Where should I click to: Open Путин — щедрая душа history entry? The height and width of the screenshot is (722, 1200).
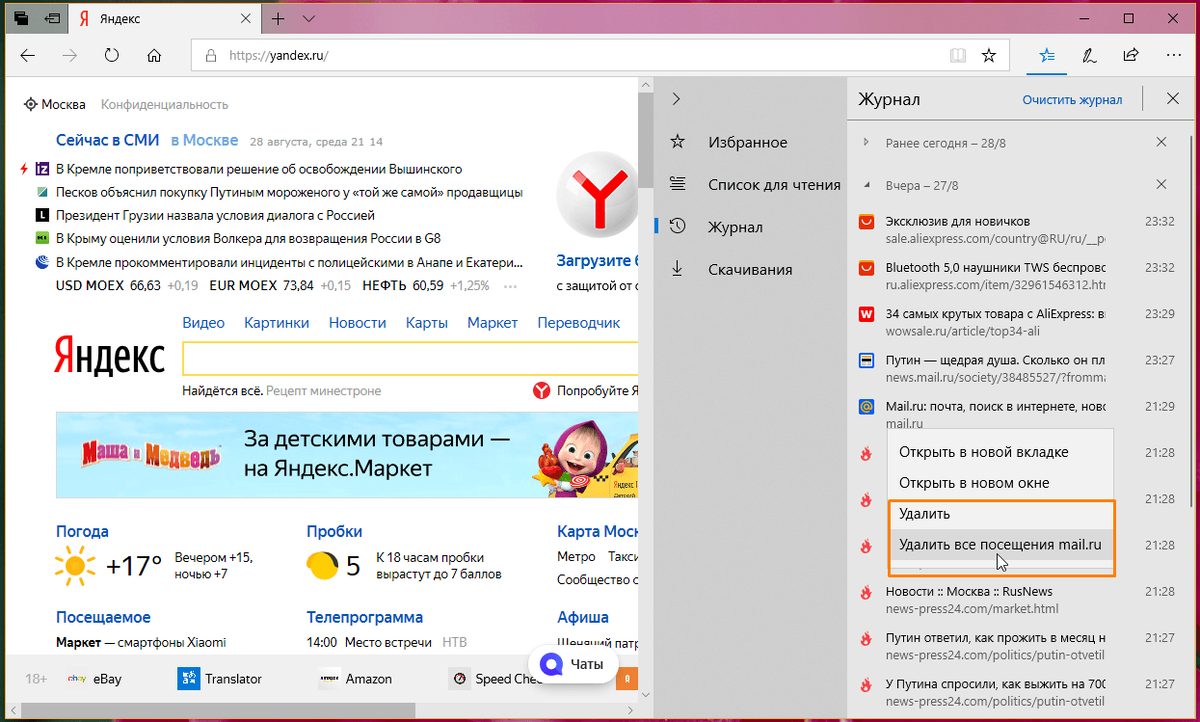(x=1017, y=368)
